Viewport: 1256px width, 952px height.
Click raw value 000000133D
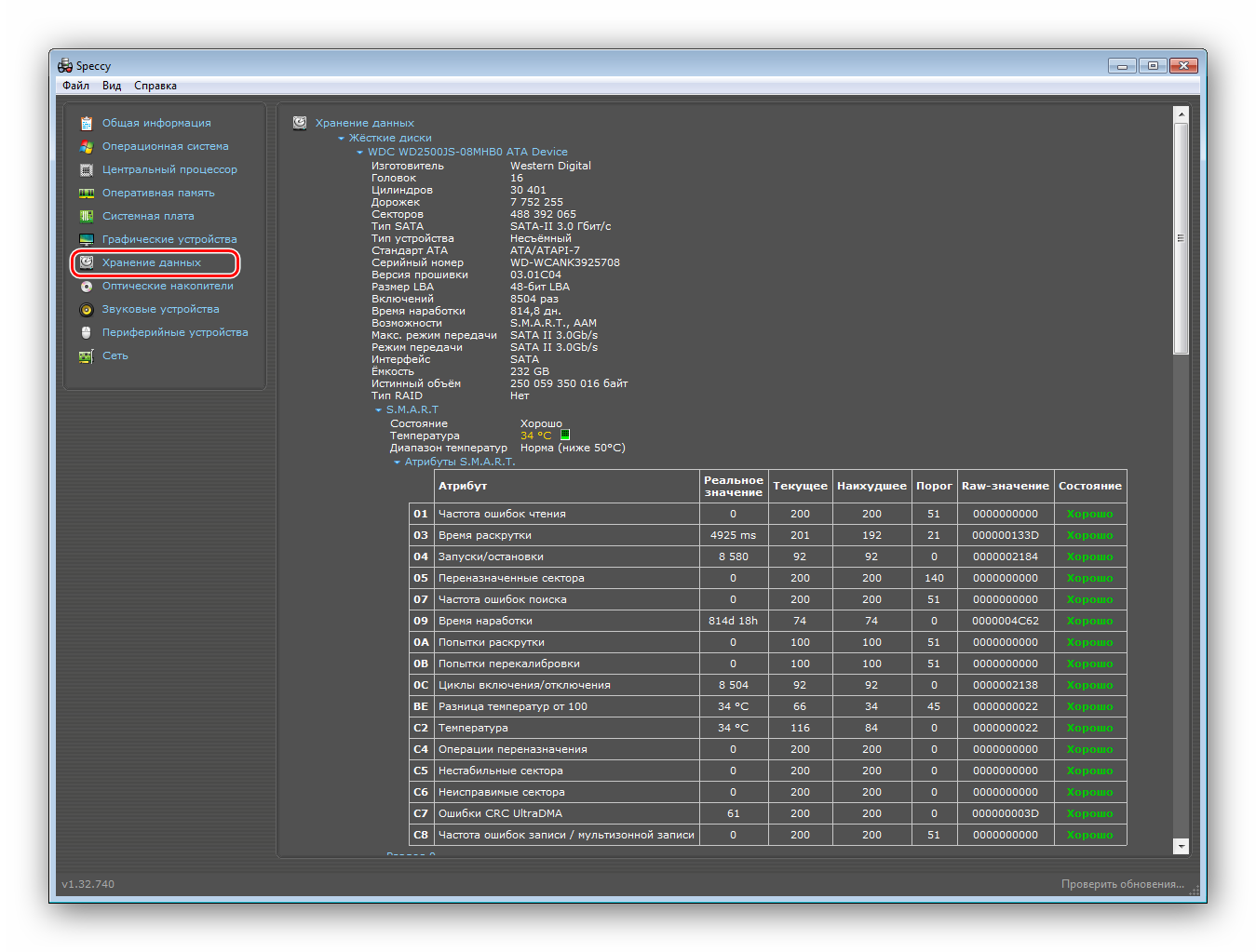(x=1006, y=535)
